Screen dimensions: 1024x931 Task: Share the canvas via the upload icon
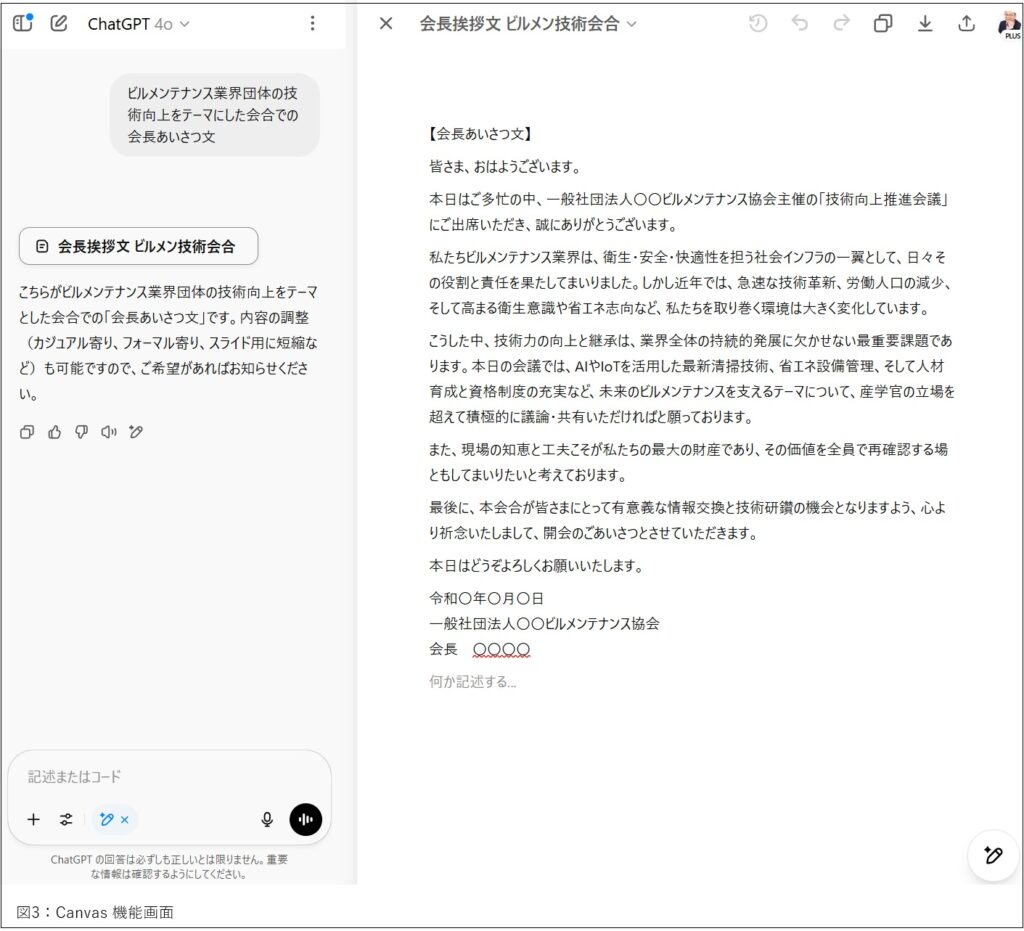966,23
